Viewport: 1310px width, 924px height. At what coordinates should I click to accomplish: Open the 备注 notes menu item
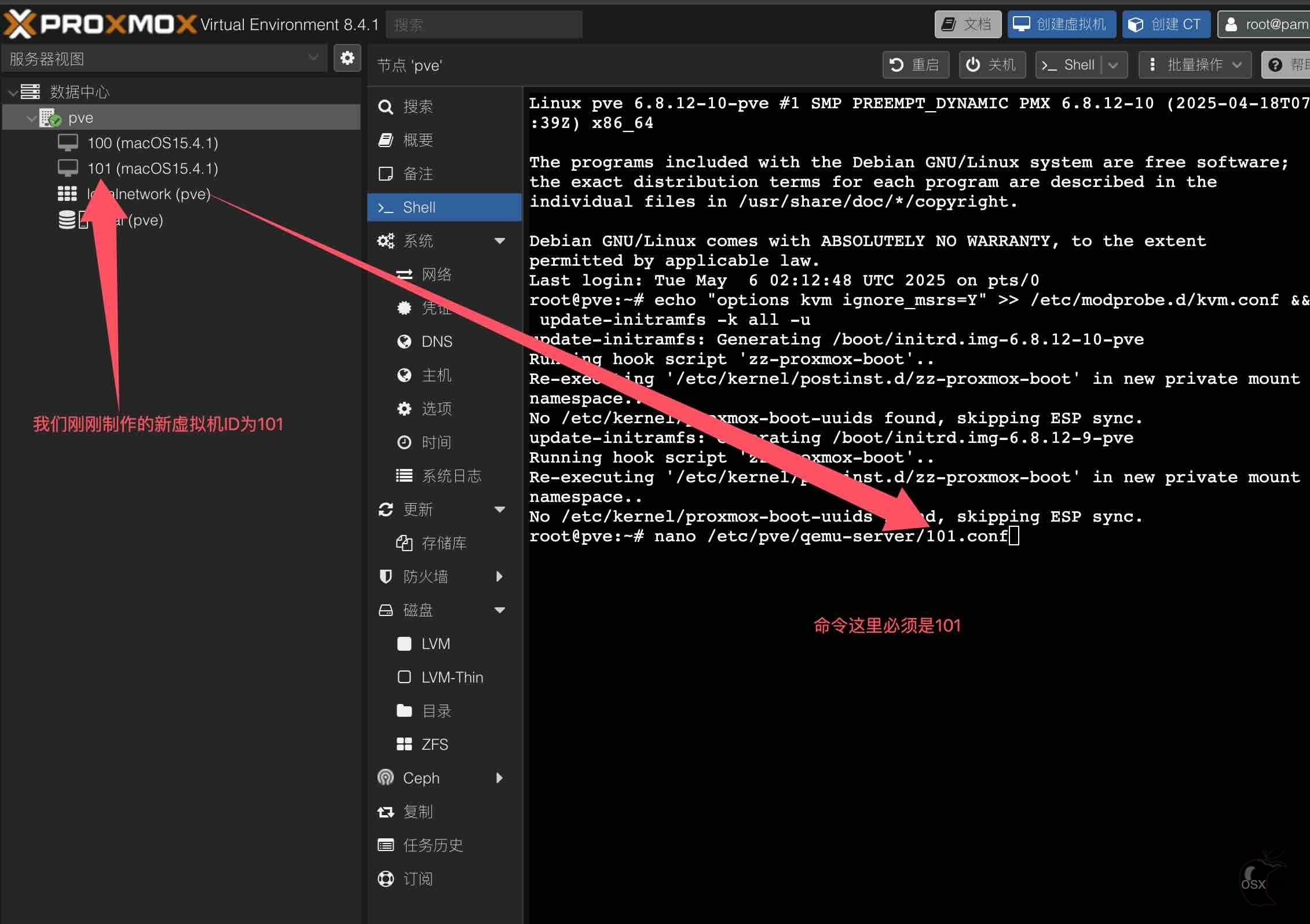[444, 174]
